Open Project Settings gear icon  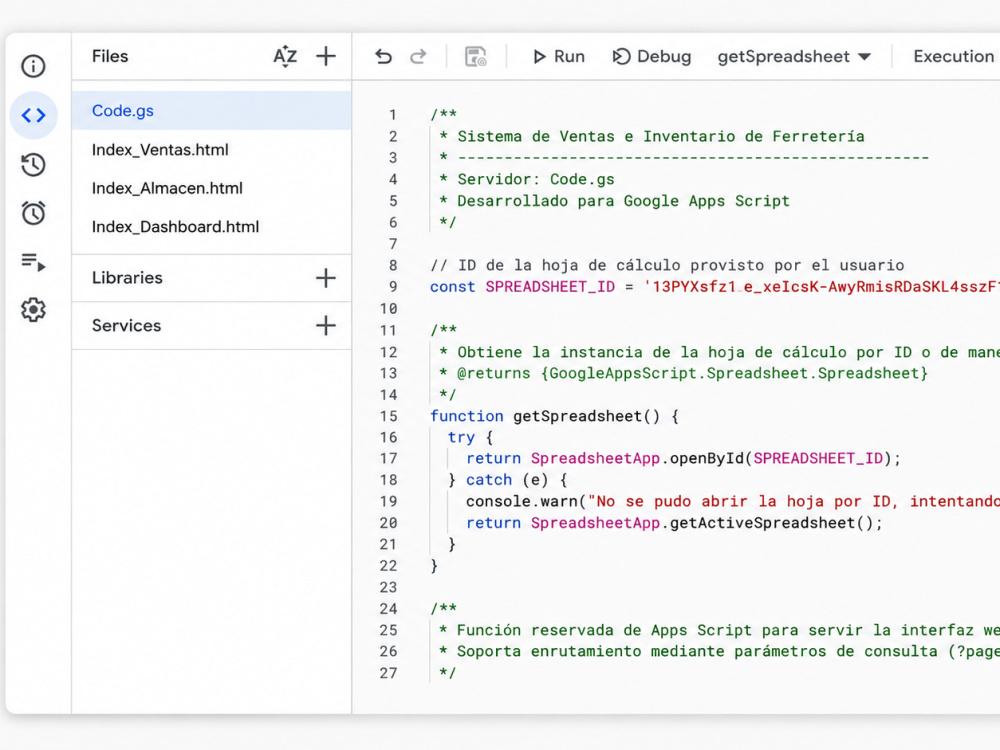[x=33, y=310]
